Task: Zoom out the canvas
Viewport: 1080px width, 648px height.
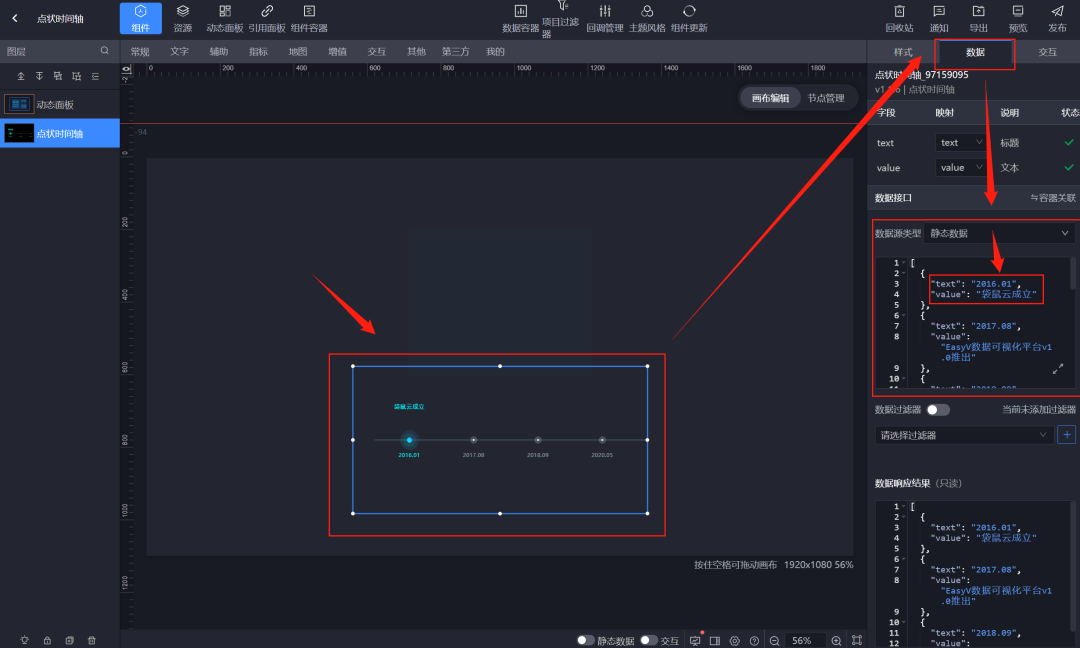Action: 774,640
